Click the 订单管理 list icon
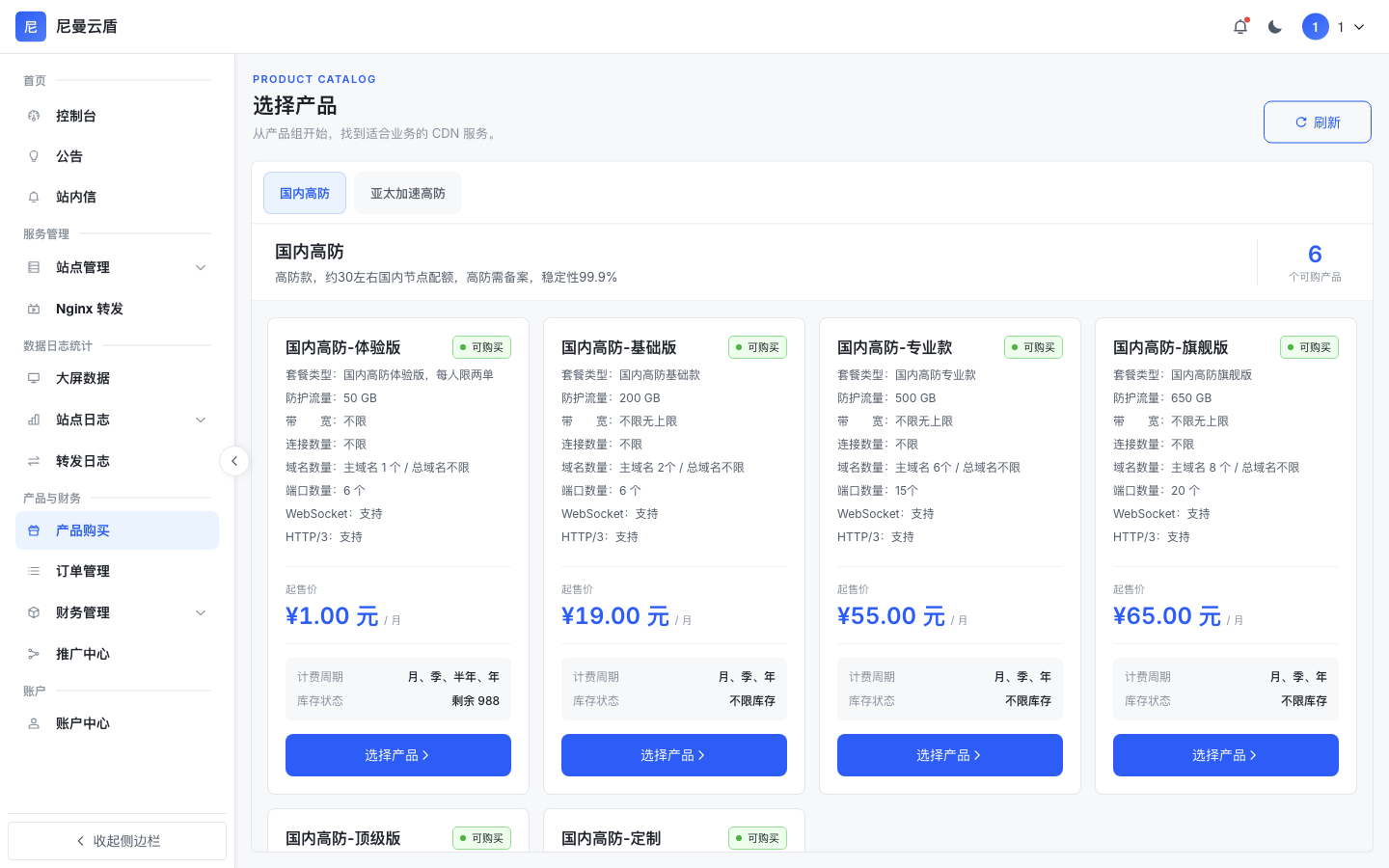Screen dimensions: 1389x868 pyautogui.click(x=34, y=571)
